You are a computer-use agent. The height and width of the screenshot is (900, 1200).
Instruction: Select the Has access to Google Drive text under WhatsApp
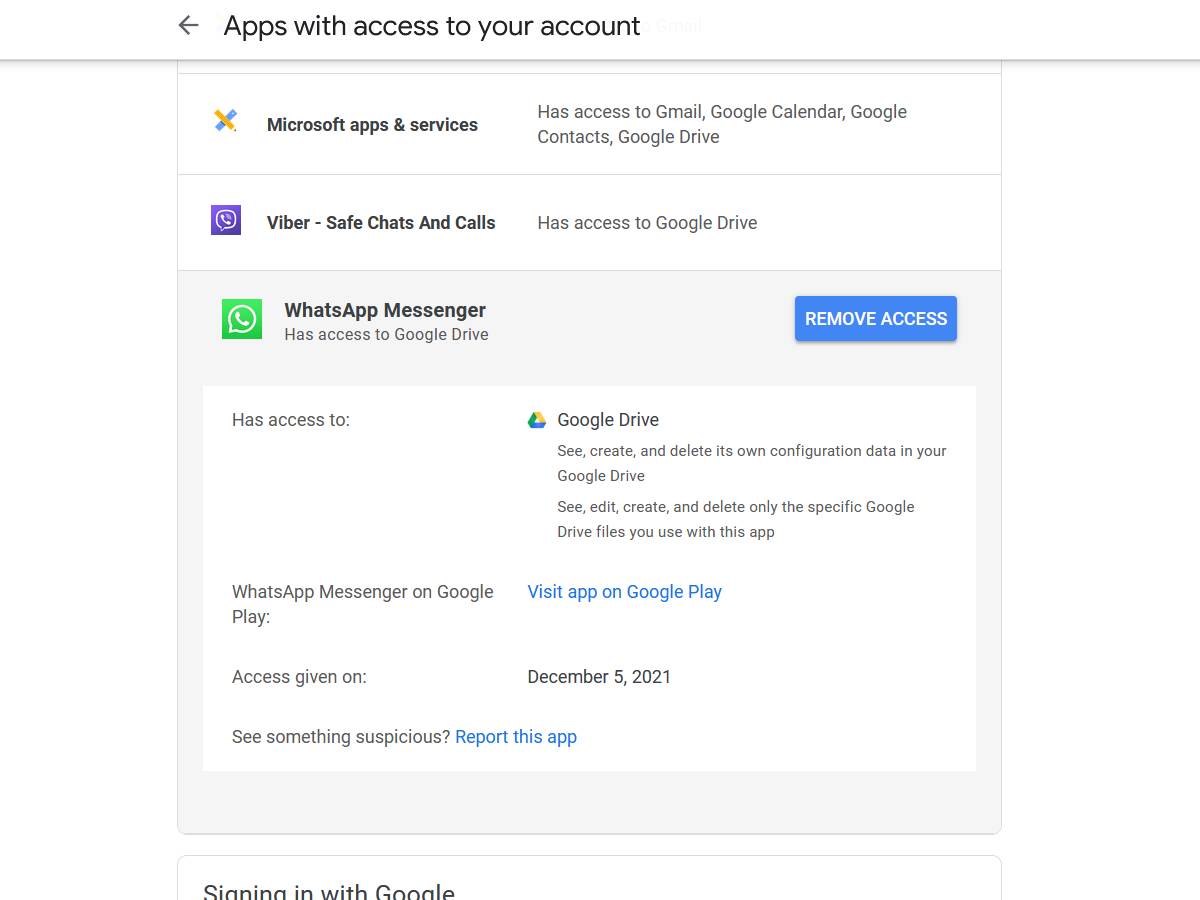point(386,334)
